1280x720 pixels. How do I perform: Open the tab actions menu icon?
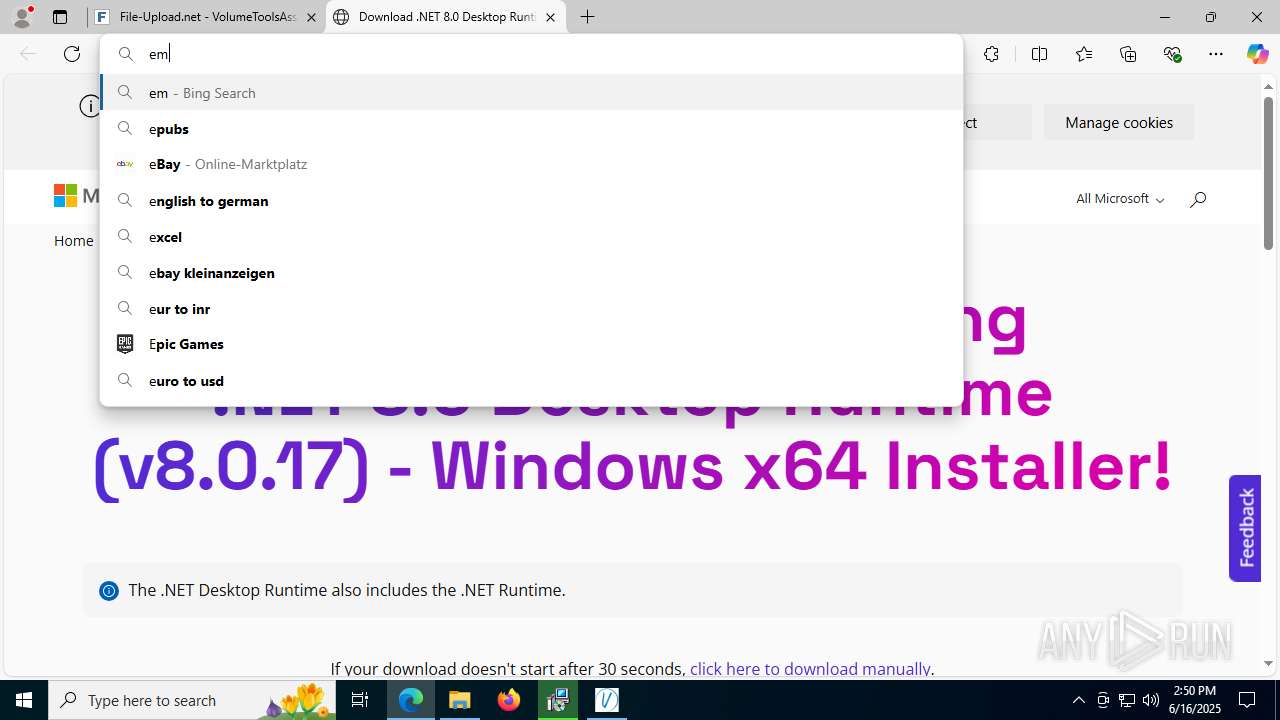(x=60, y=17)
